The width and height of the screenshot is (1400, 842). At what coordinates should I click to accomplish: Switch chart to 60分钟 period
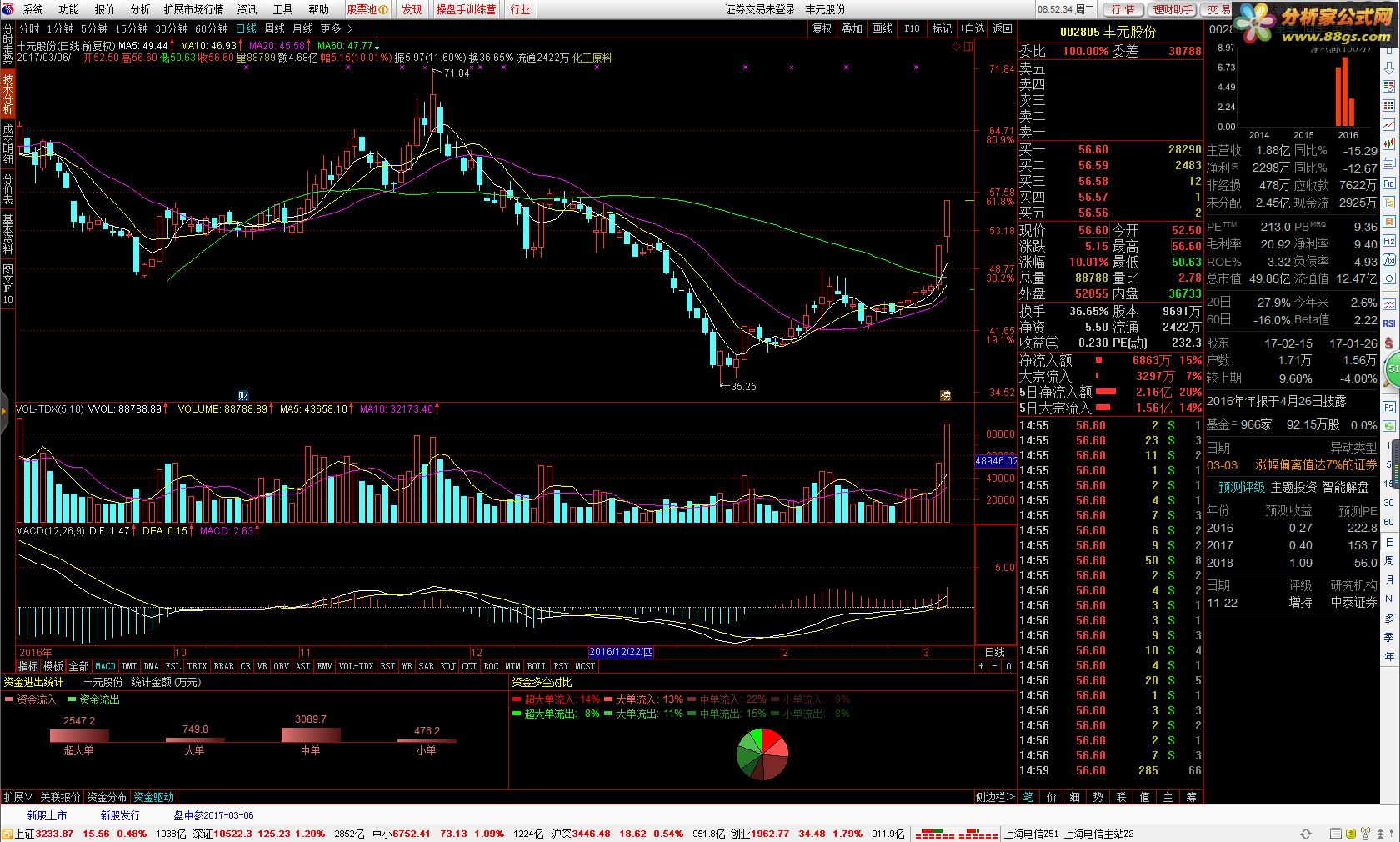pyautogui.click(x=212, y=28)
